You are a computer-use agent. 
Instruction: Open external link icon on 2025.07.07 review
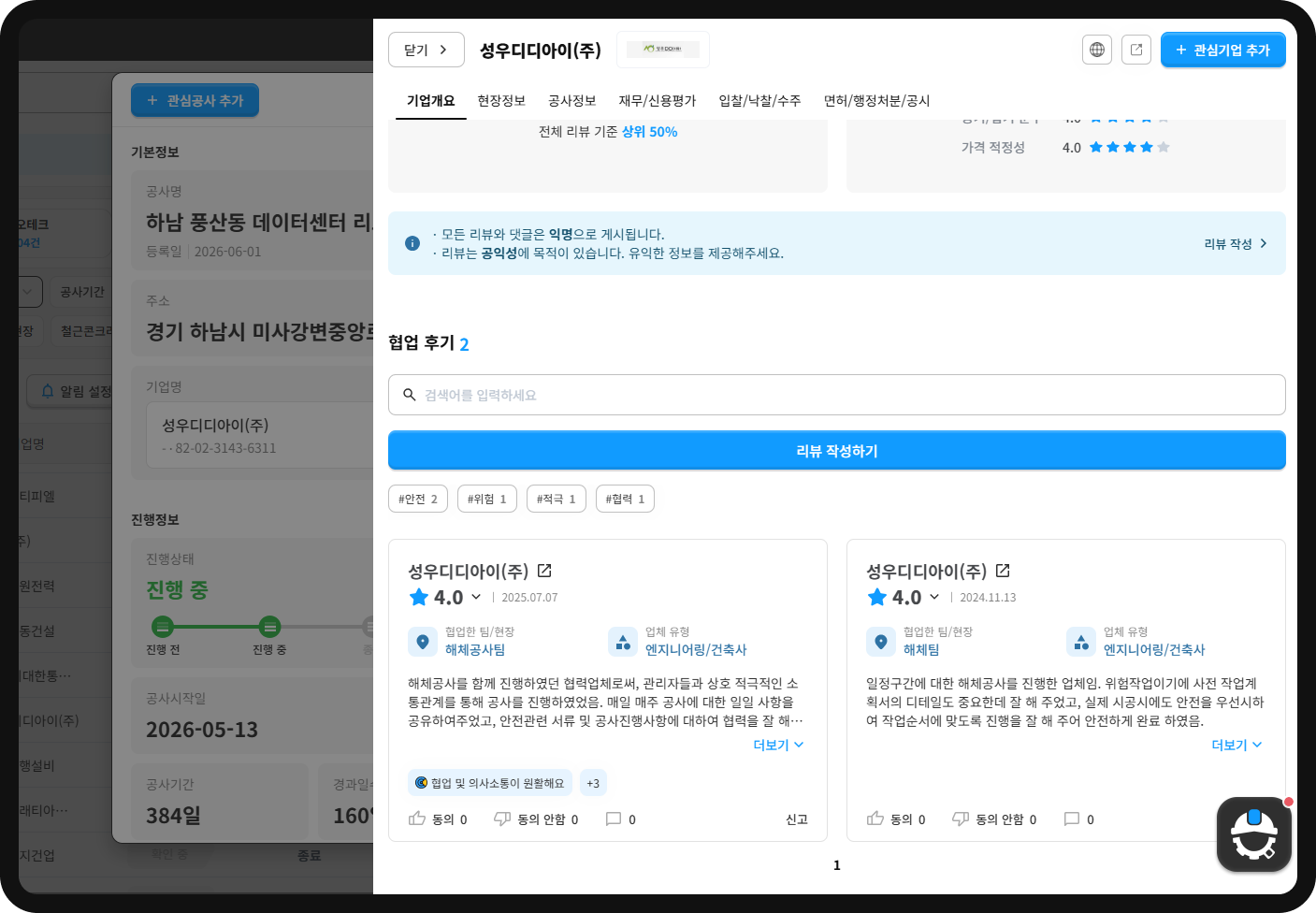[544, 571]
